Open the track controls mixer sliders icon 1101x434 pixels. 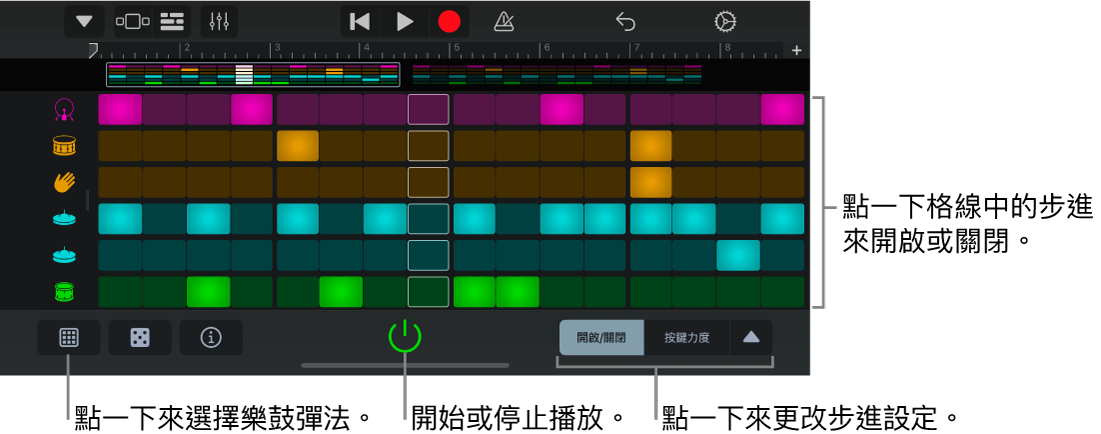[219, 22]
